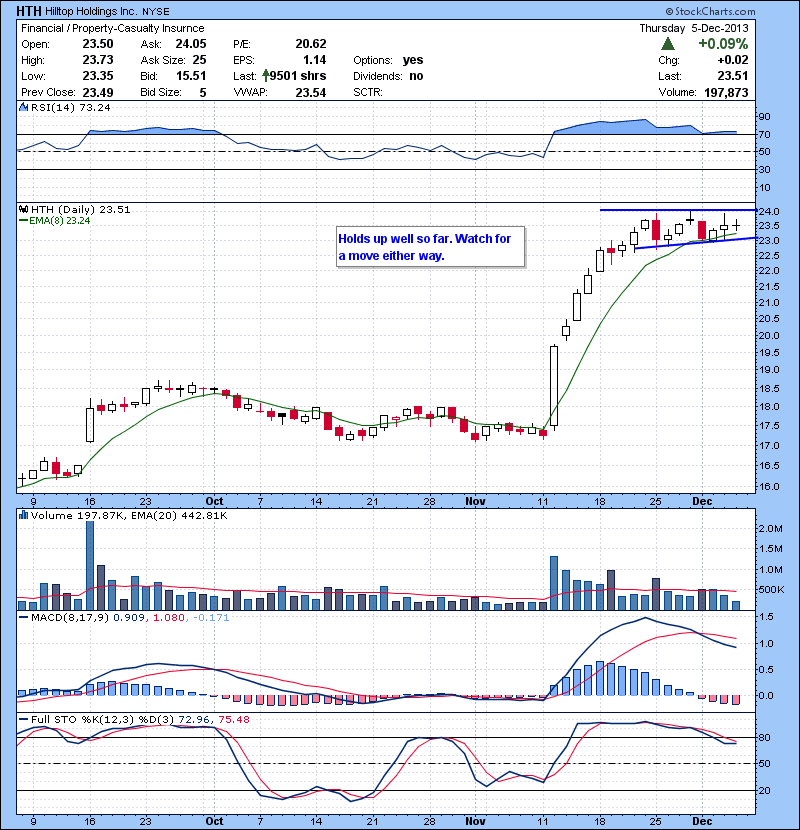
Task: Click the RSI(14) 73.24 panel label
Action: tap(70, 107)
